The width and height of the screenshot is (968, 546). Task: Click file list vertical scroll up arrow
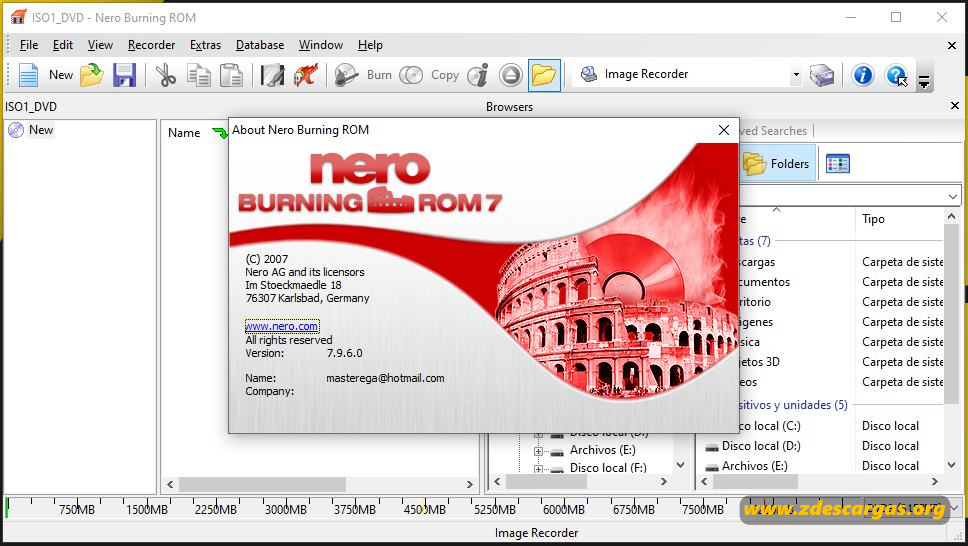951,217
